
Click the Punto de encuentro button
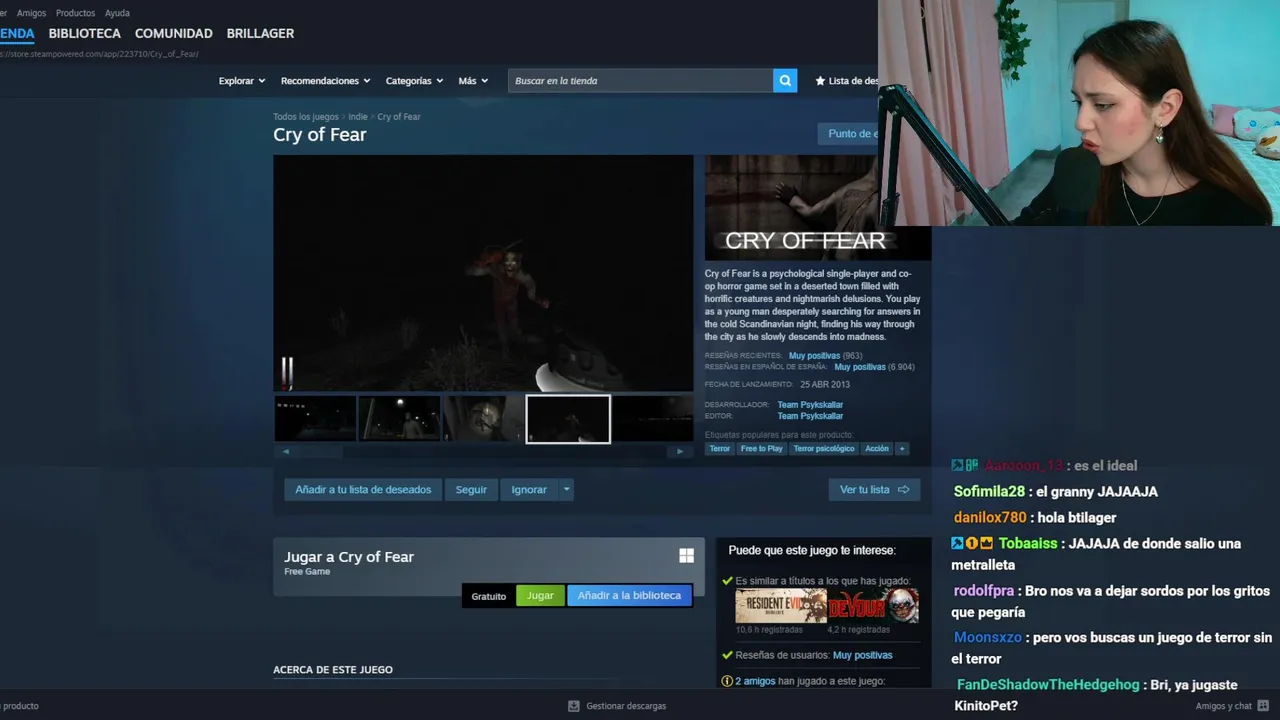848,134
